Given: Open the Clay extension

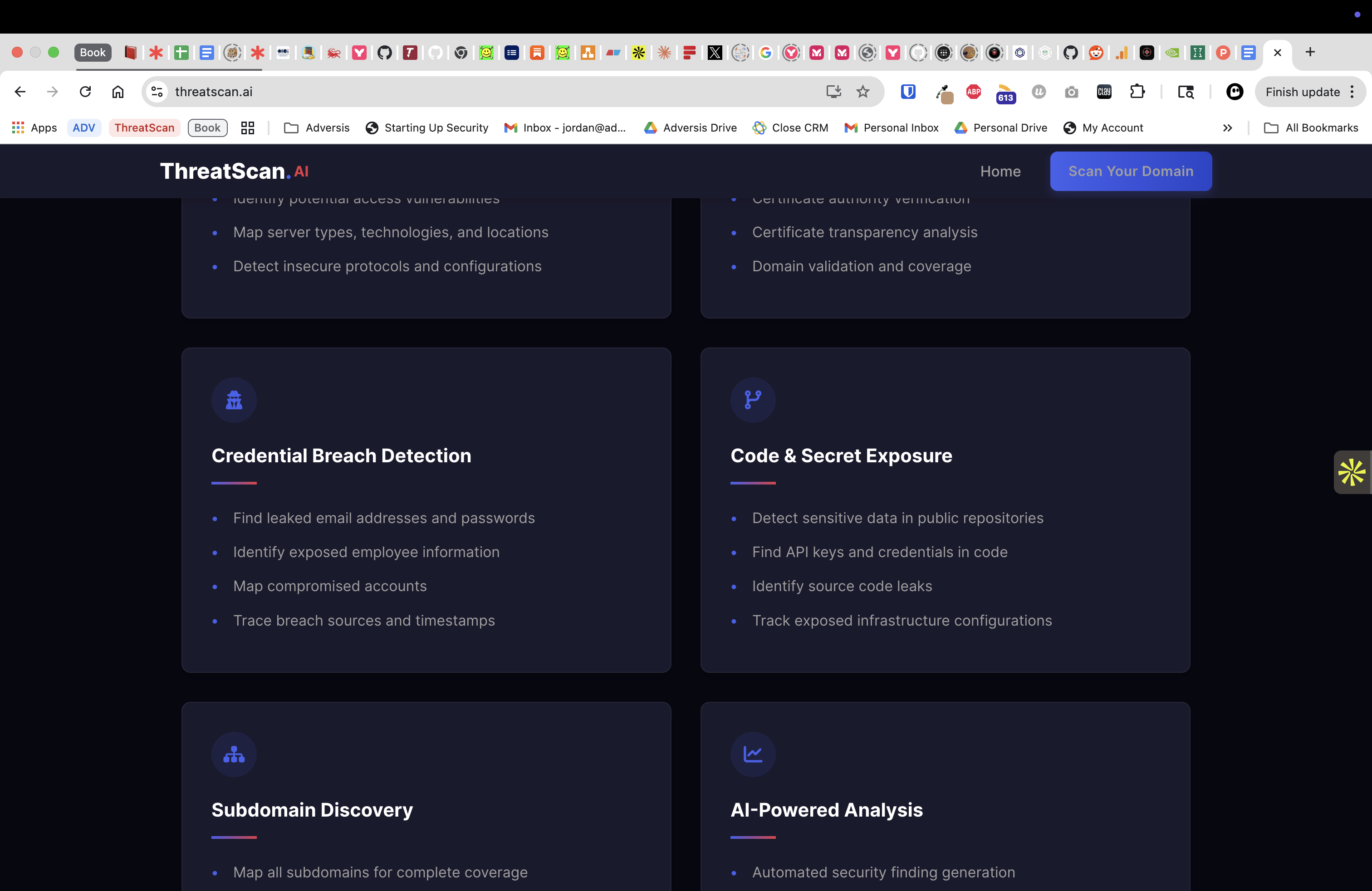Looking at the screenshot, I should [1104, 92].
